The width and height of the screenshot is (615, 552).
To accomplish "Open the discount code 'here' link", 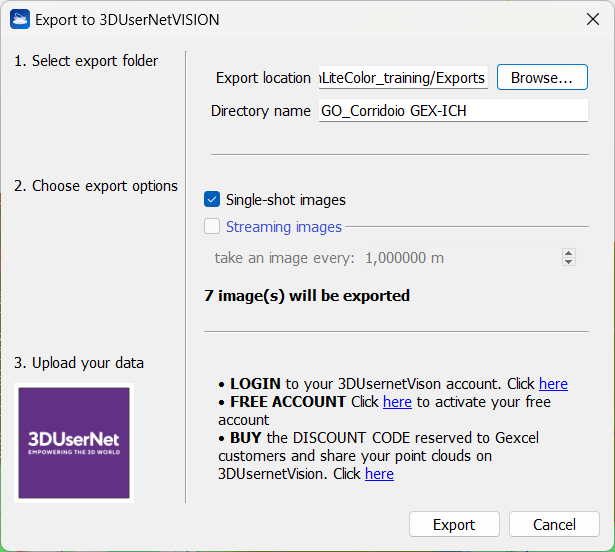I will 379,474.
